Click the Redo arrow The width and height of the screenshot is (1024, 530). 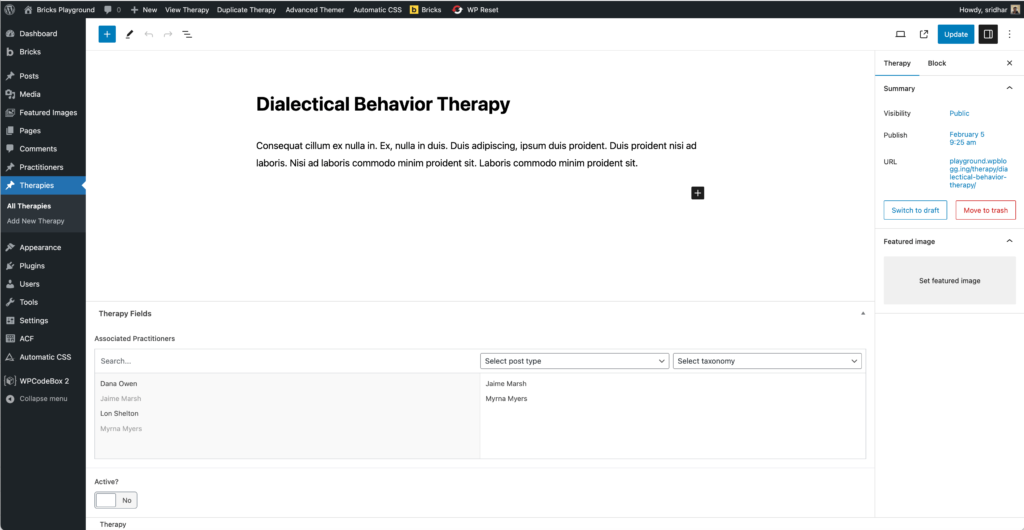[168, 35]
